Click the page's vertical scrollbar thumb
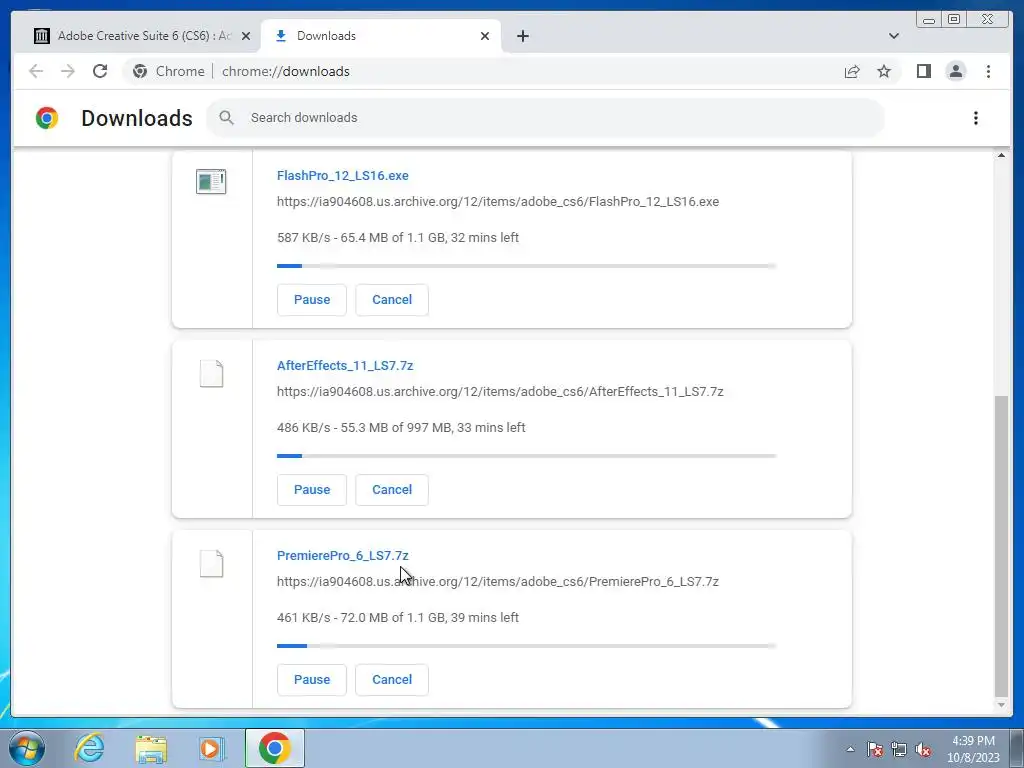The width and height of the screenshot is (1024, 768). click(1000, 545)
